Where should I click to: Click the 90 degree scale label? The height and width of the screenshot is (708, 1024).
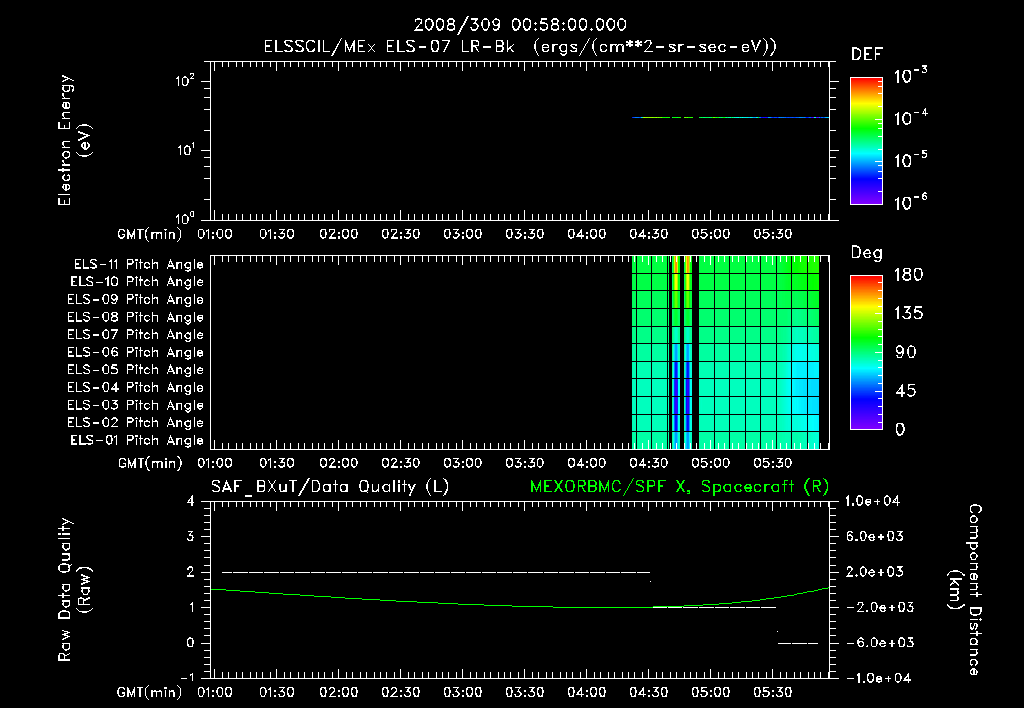click(905, 352)
